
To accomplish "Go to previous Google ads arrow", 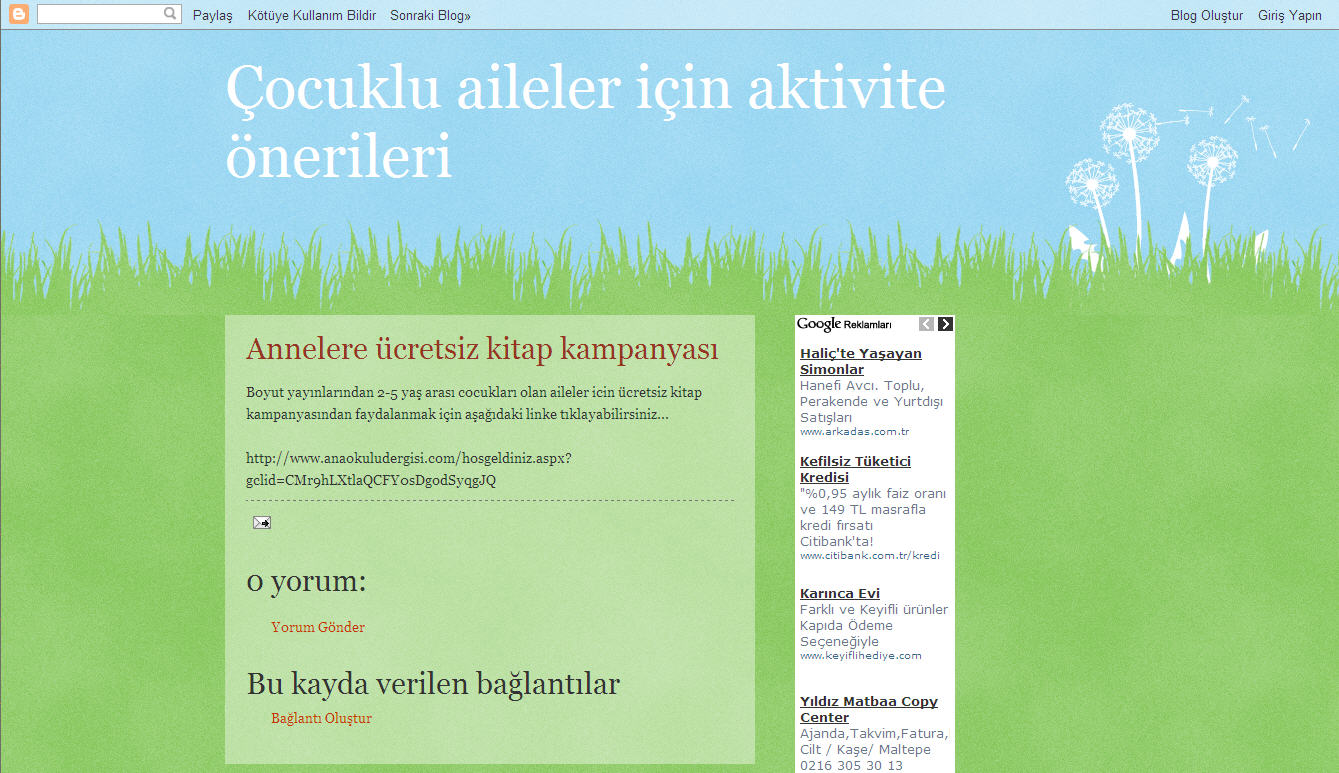I will (x=927, y=324).
